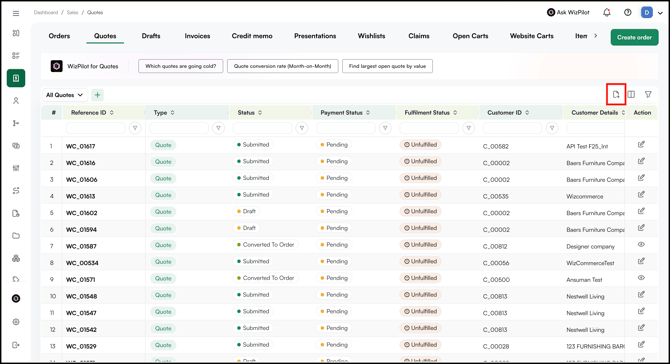The width and height of the screenshot is (670, 364).
Task: Click the Reference ID column filter funnel
Action: (x=135, y=128)
